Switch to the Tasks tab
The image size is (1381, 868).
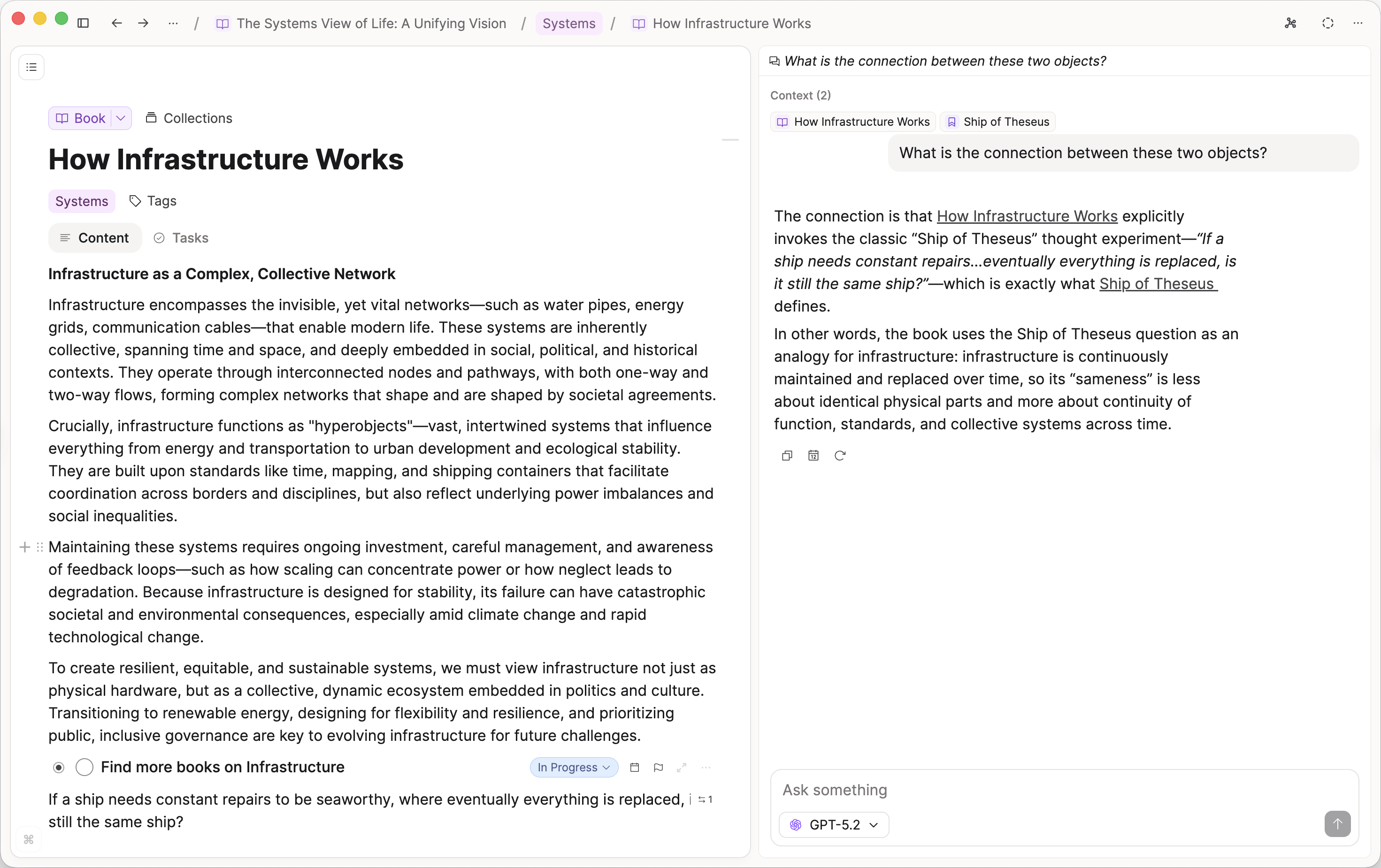181,238
